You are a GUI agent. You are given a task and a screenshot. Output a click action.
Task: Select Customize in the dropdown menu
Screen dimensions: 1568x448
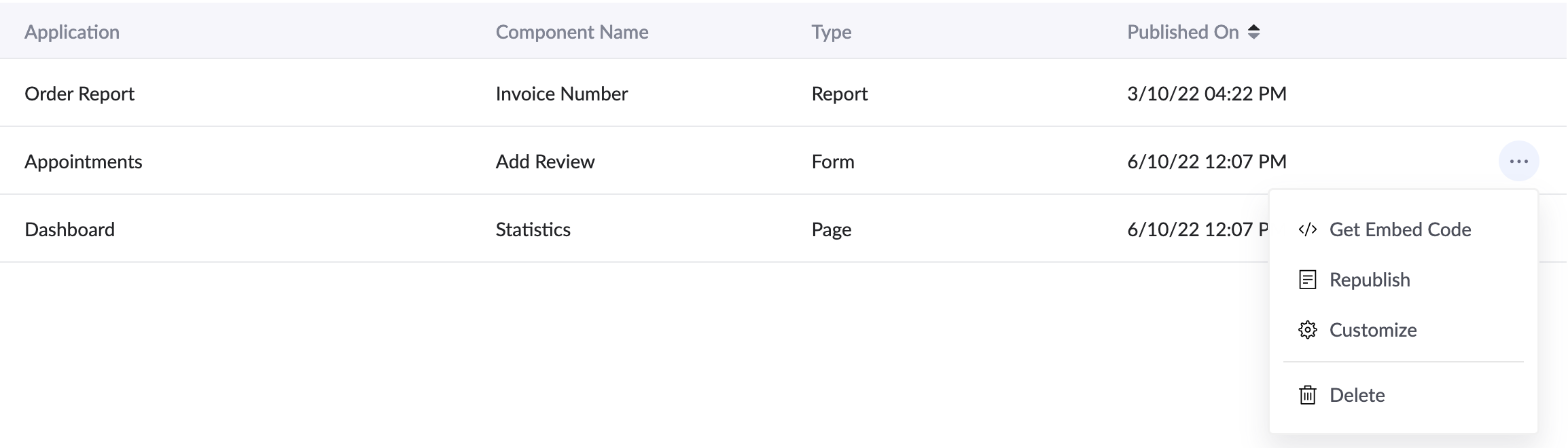[x=1372, y=330]
